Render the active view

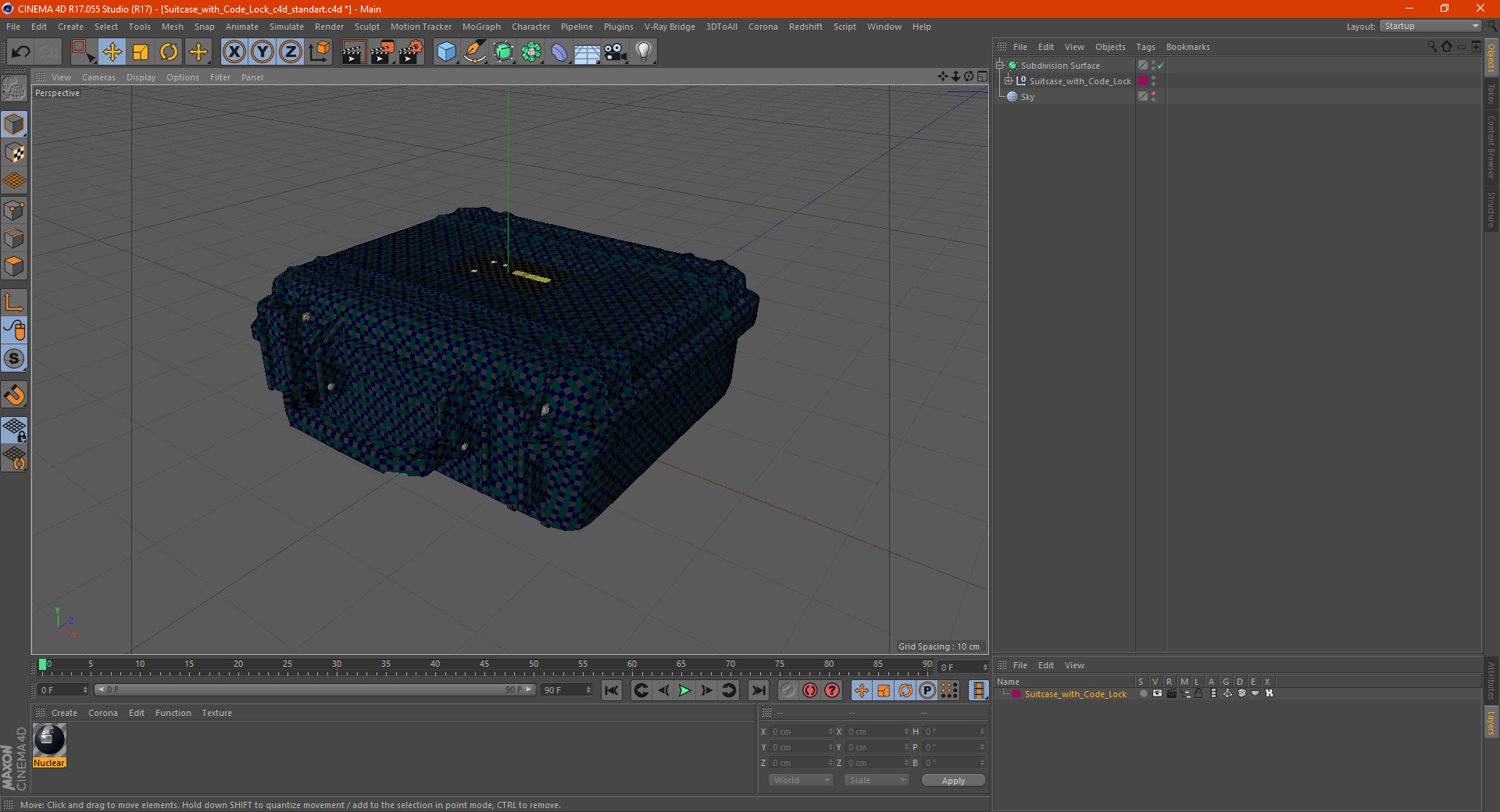[x=353, y=52]
